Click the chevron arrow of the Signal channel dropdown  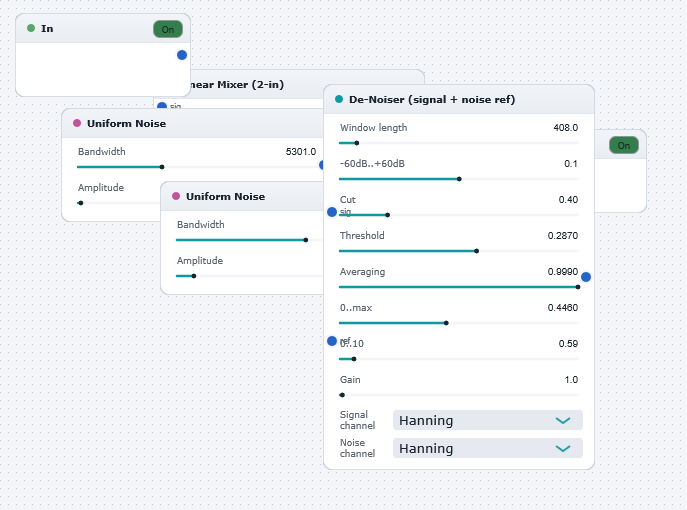tap(563, 421)
